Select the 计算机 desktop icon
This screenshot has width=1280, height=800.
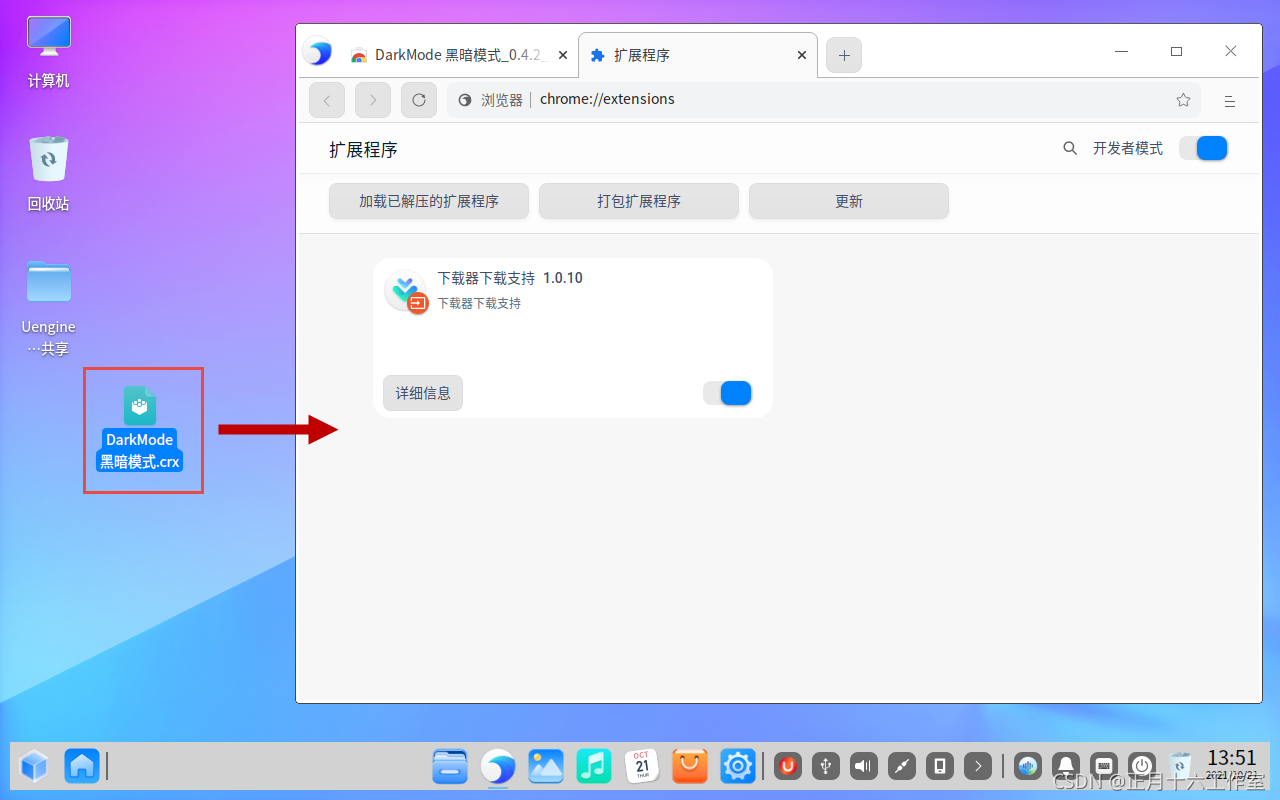click(49, 53)
